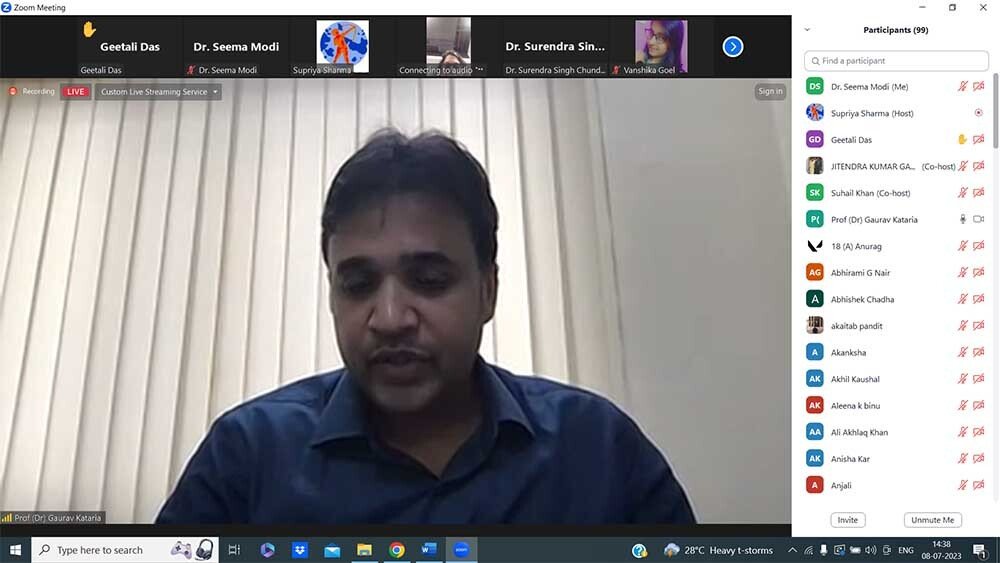This screenshot has width=1000, height=563.
Task: Open Dropbox from the taskbar
Action: point(299,550)
